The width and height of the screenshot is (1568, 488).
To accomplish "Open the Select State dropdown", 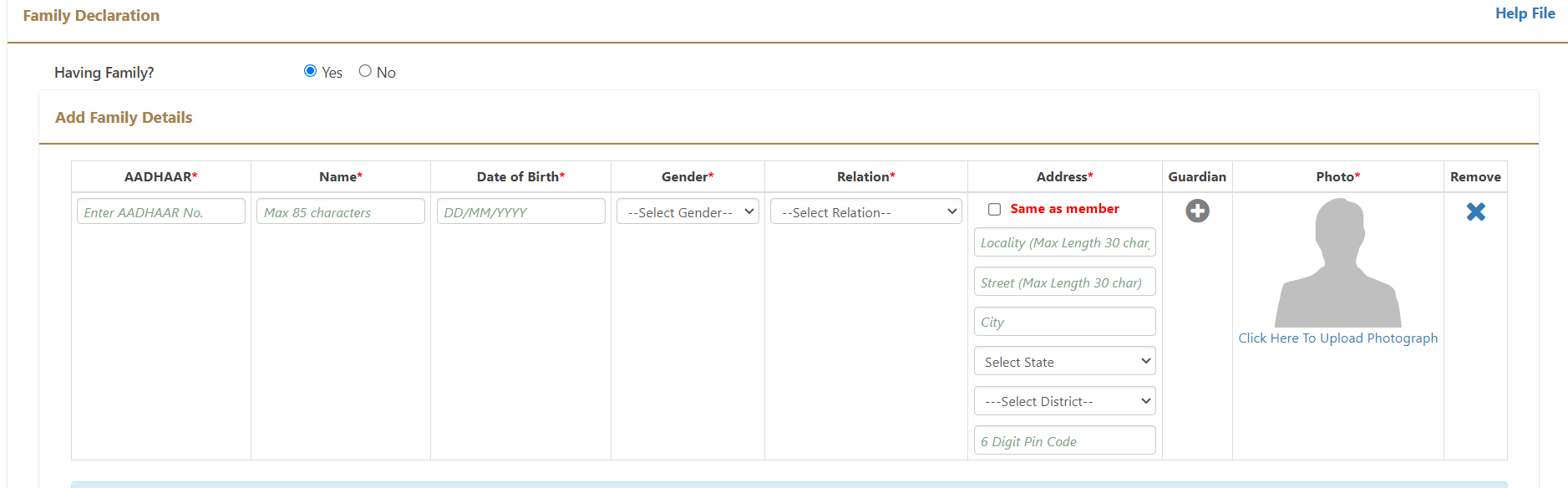I will tap(1064, 362).
